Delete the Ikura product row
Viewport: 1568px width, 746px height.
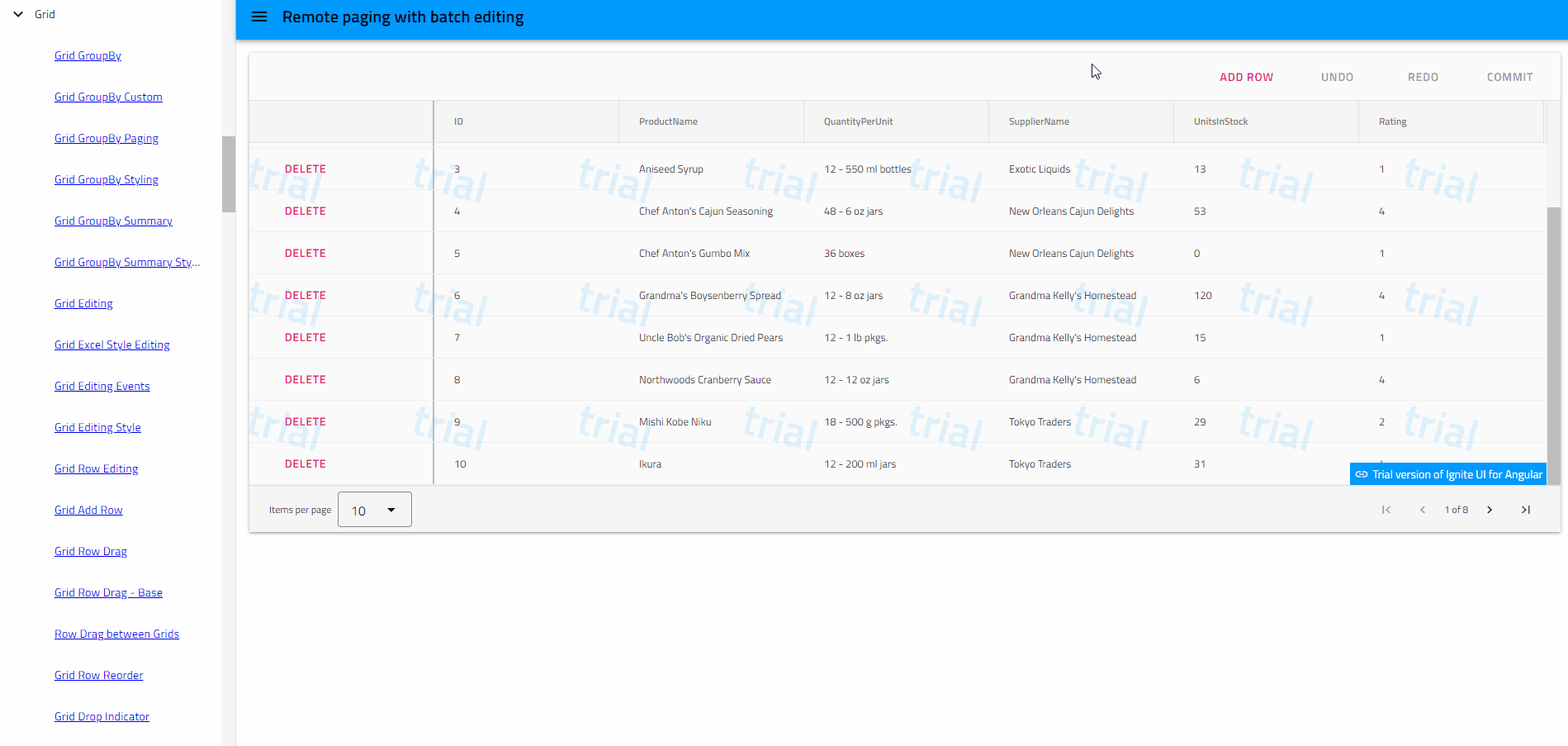305,463
